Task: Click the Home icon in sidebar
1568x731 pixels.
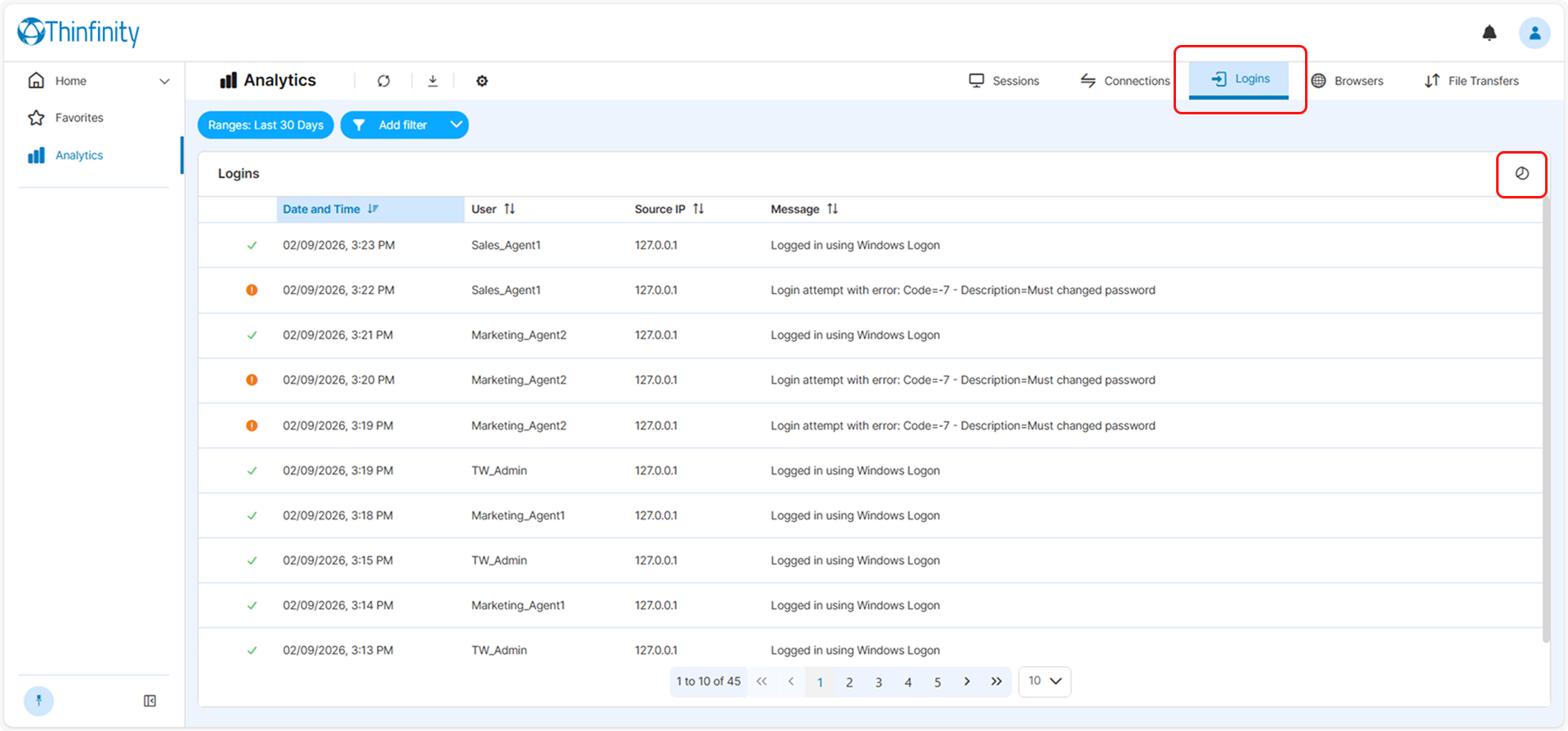Action: pos(36,80)
